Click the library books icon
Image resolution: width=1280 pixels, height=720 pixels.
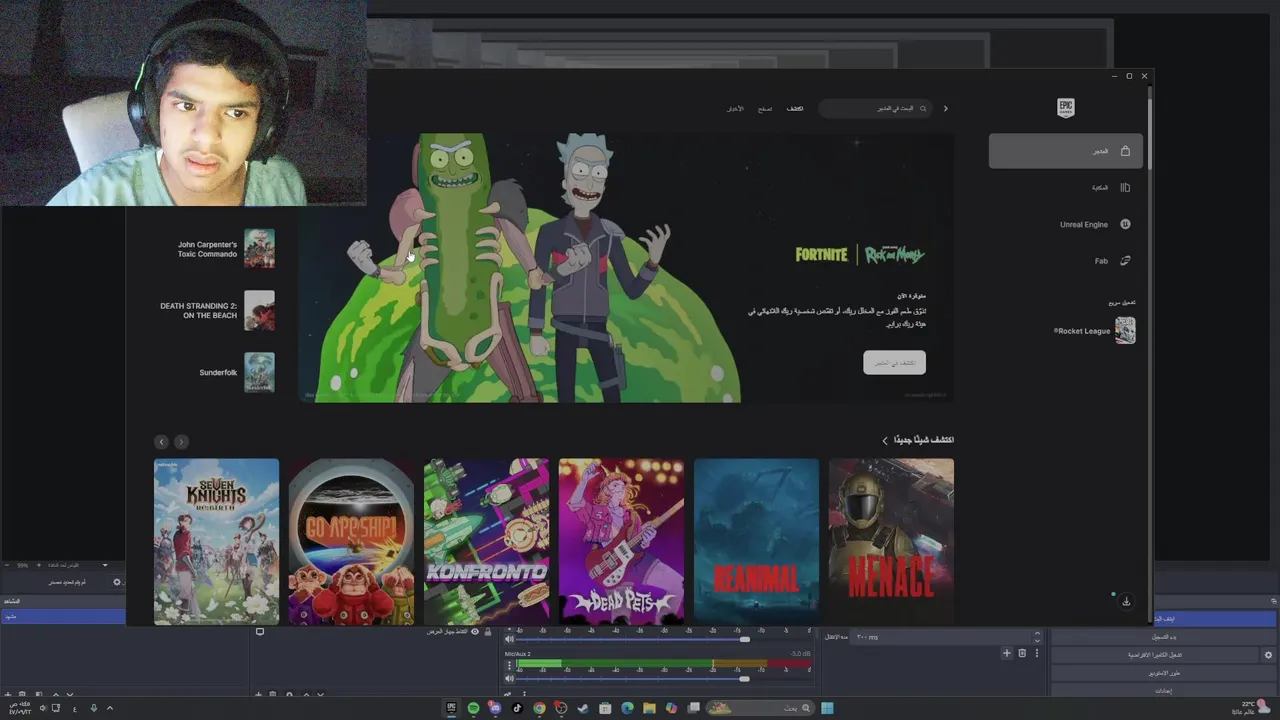1125,187
